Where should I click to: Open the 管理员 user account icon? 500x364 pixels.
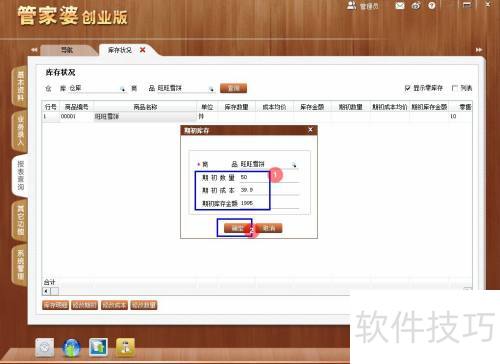pyautogui.click(x=352, y=6)
